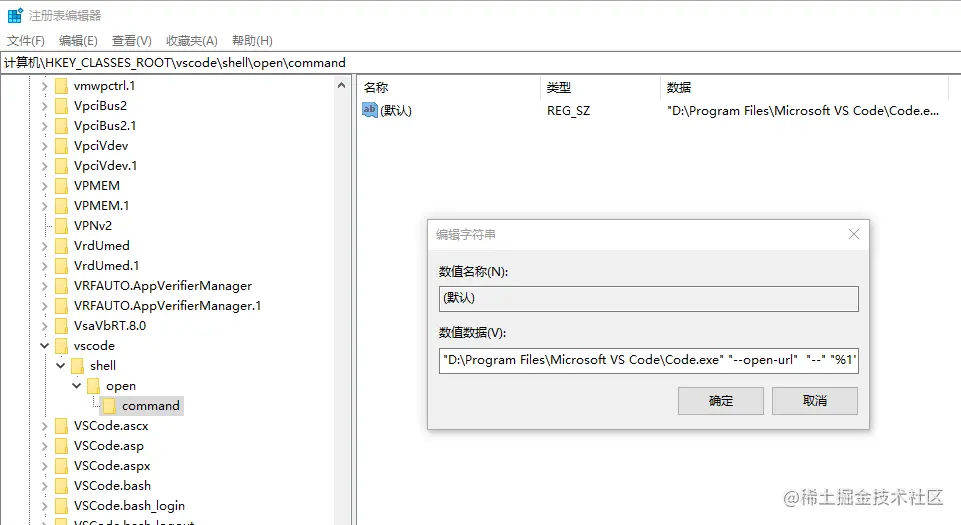Click the VPMEM folder icon

61,186
